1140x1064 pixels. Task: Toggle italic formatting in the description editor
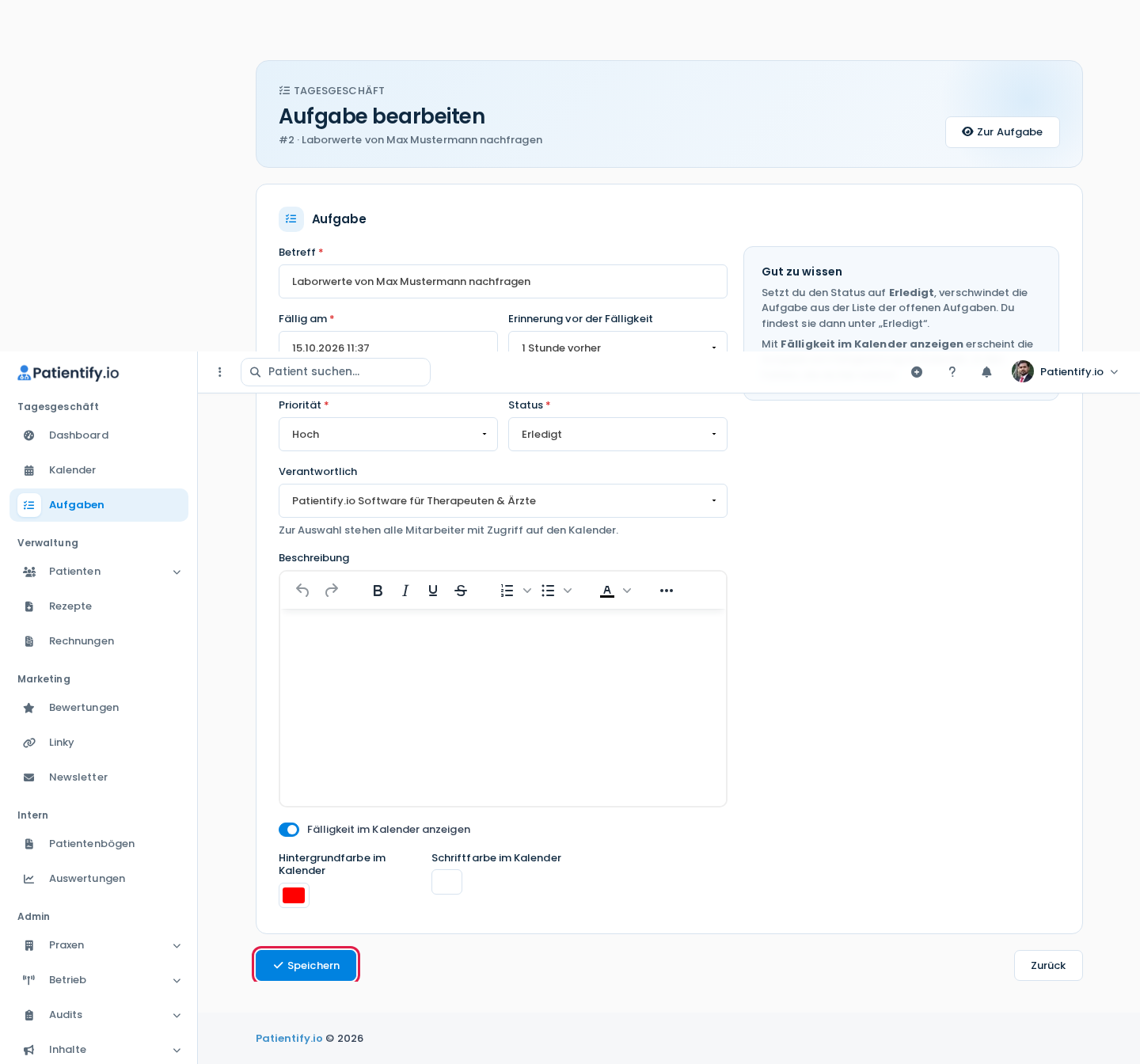[x=405, y=591]
